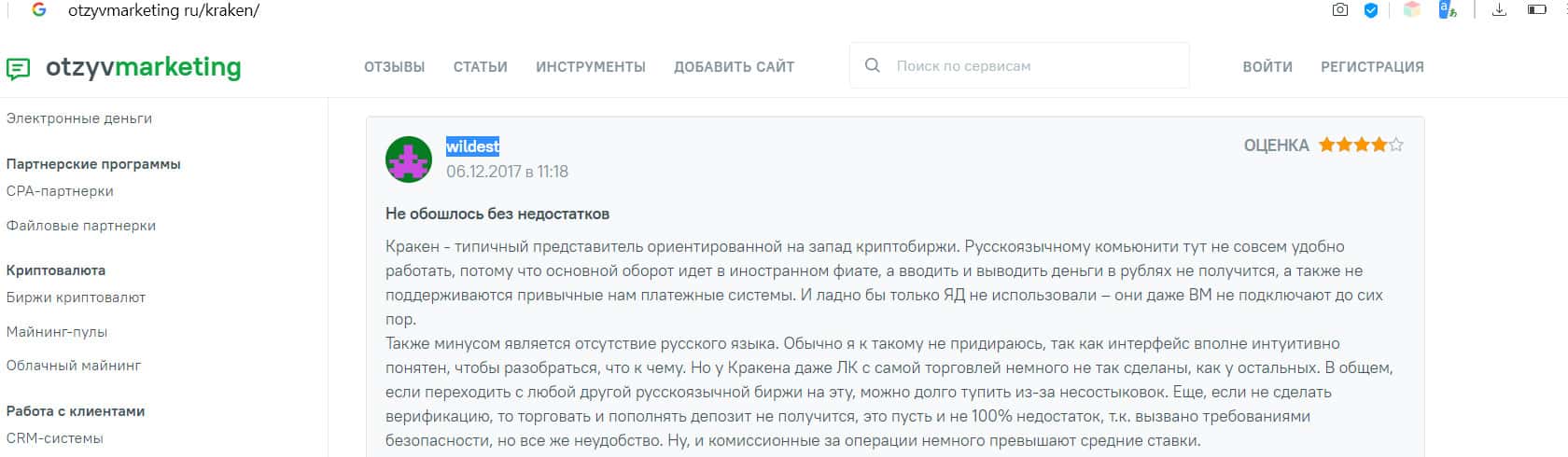Click the ДОБАВИТЬ САЙТ link

734,67
